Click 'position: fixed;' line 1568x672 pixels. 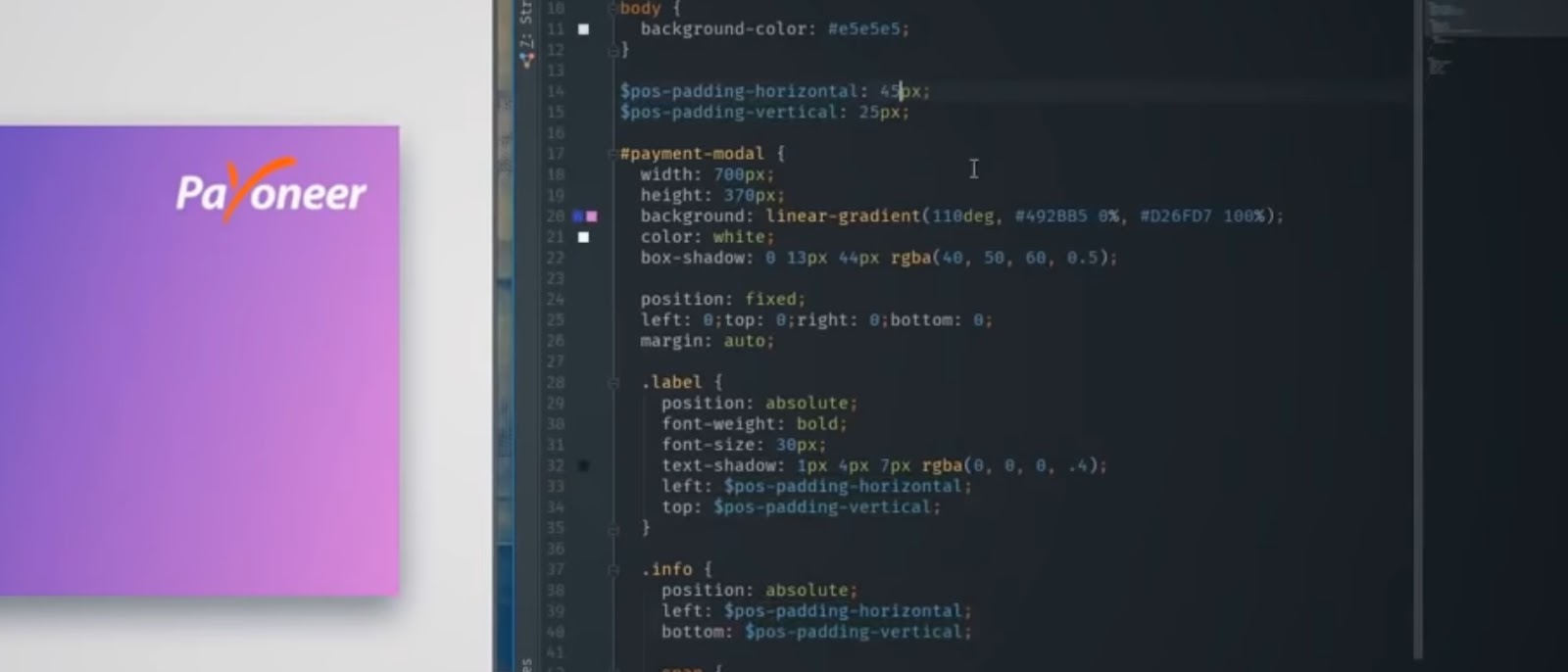[722, 300]
